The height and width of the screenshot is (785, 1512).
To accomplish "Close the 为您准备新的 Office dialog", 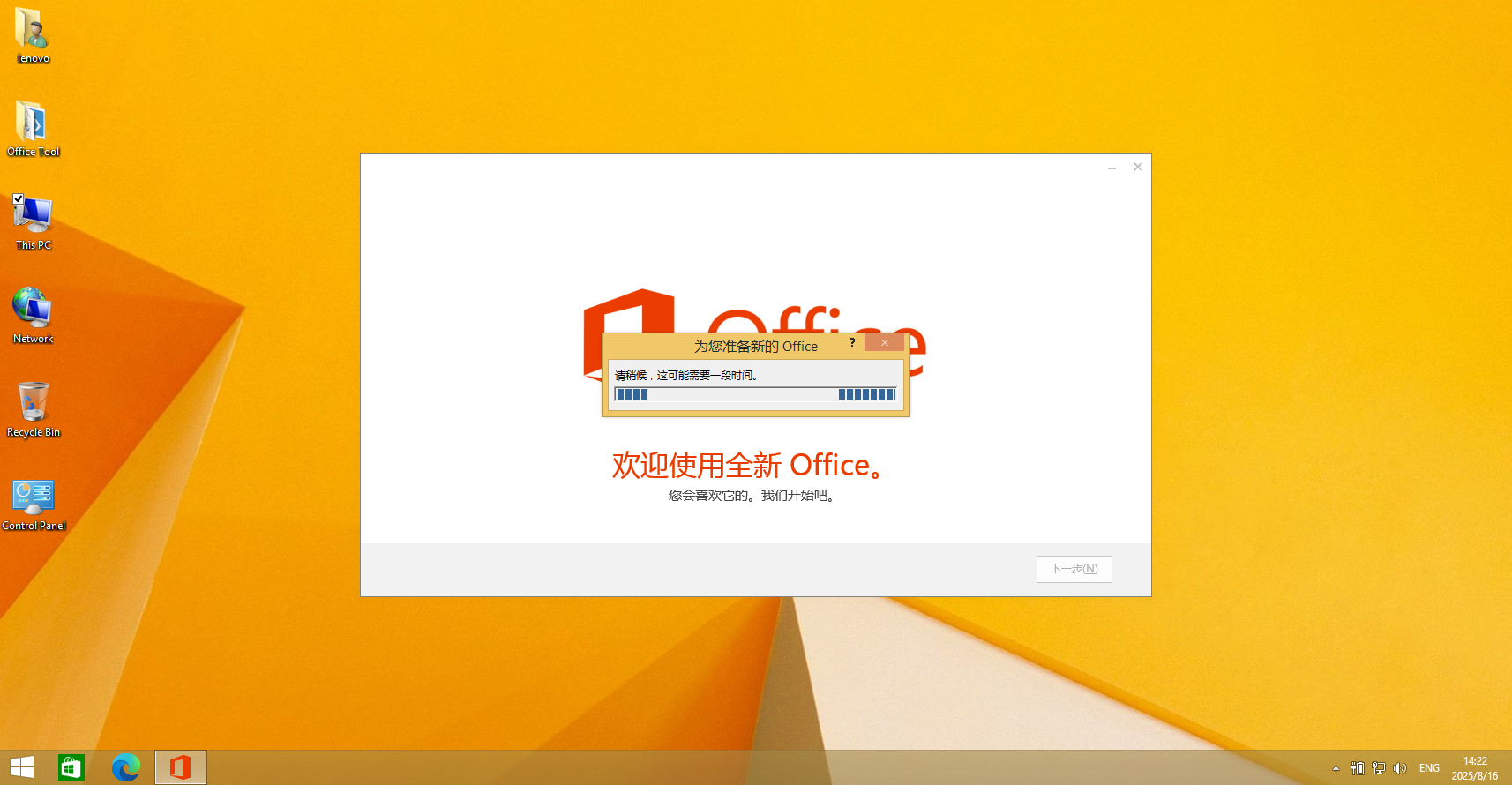I will pyautogui.click(x=884, y=342).
